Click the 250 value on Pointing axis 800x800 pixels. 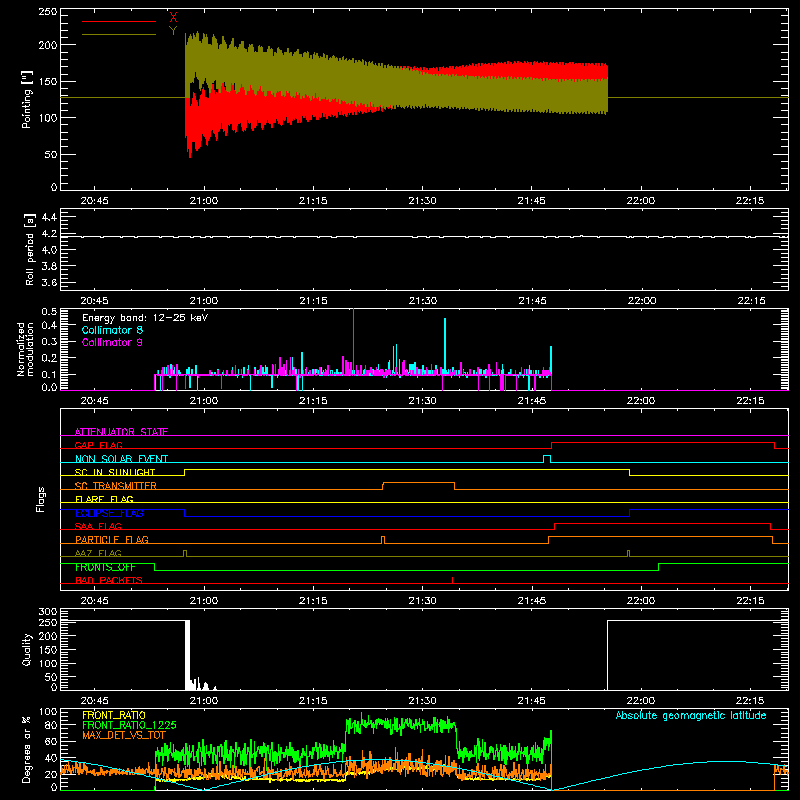point(47,11)
